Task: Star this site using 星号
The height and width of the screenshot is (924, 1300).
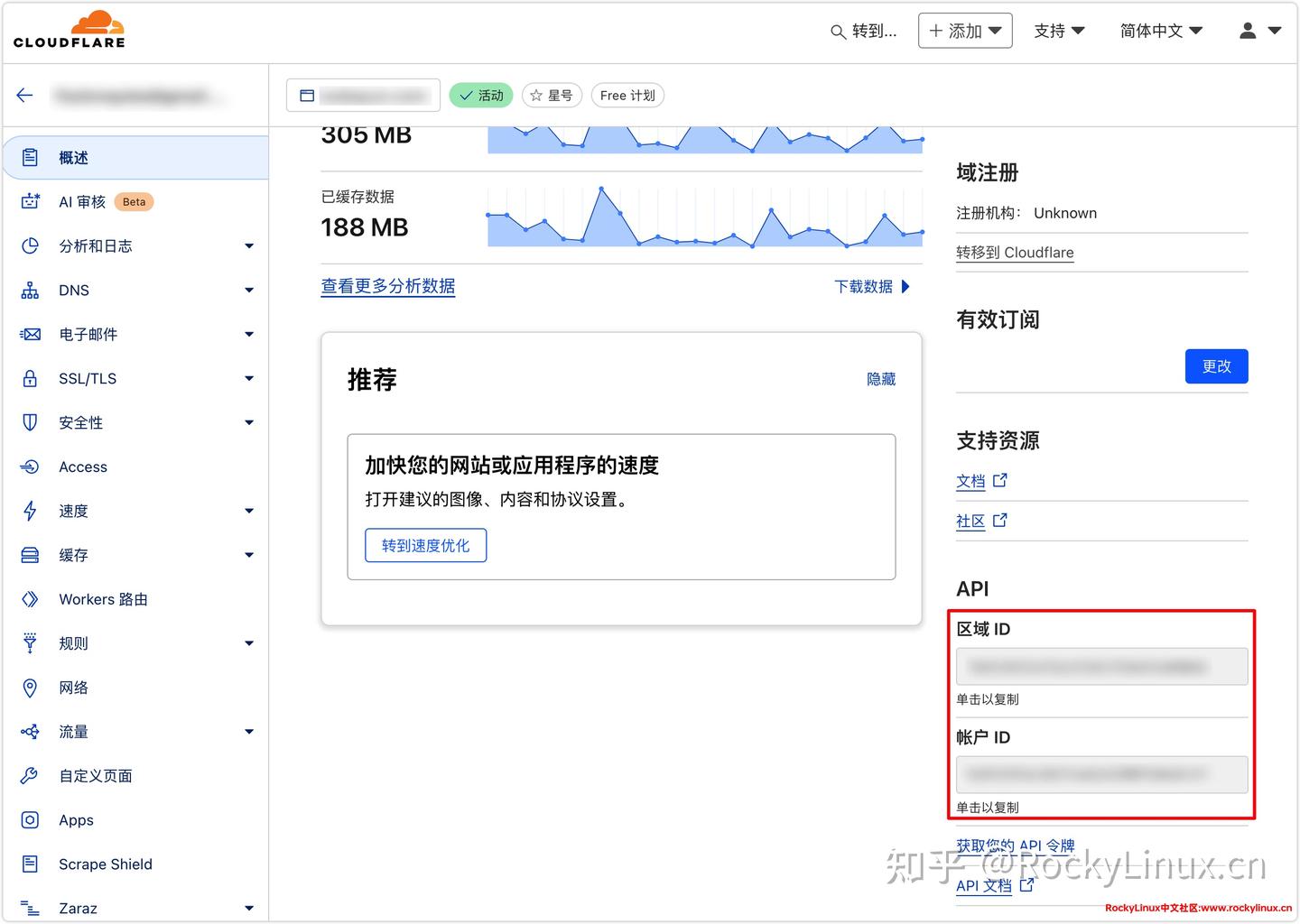Action: pos(552,95)
